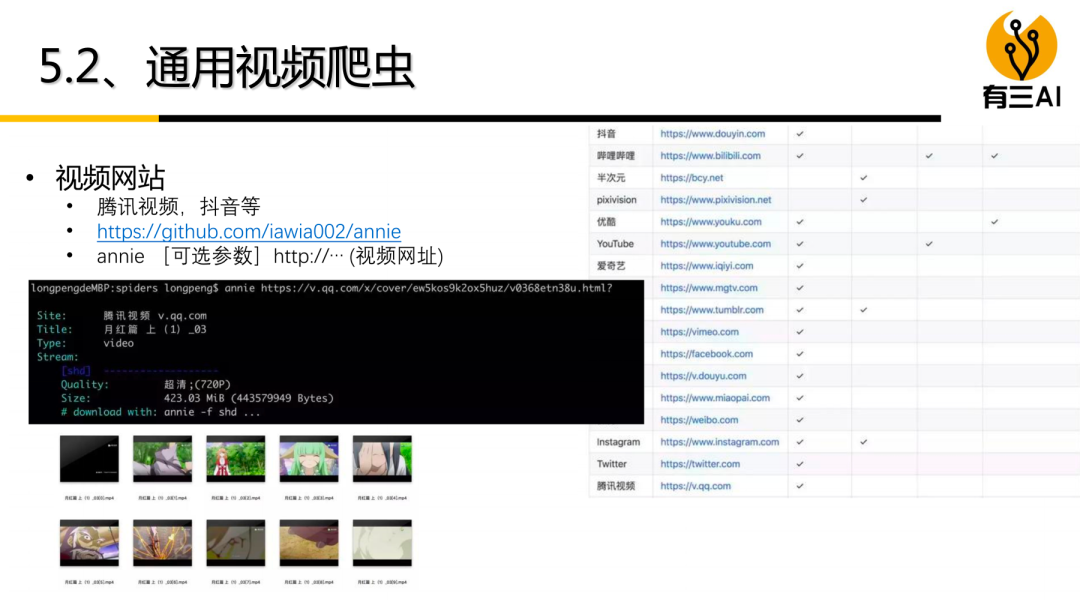Open the red-dress girl forest thumbnail

coord(236,459)
